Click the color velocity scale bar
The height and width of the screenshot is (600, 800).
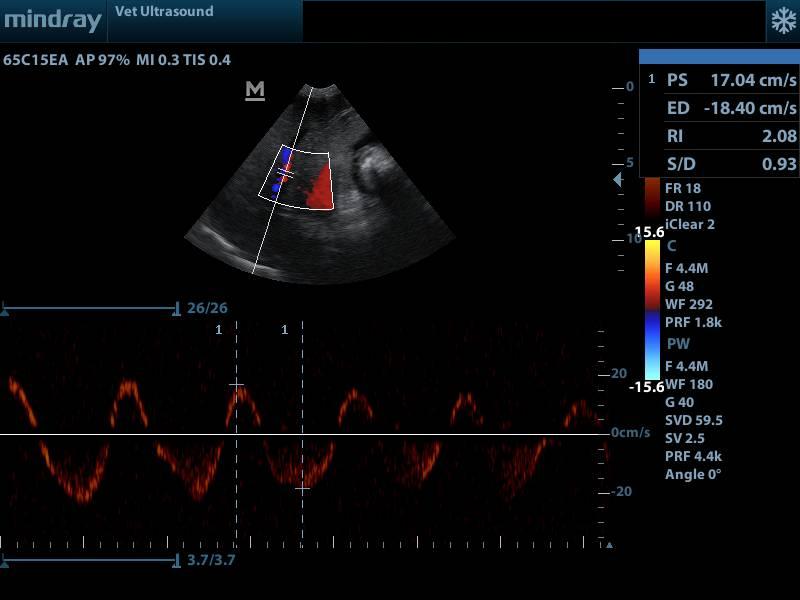[652, 308]
